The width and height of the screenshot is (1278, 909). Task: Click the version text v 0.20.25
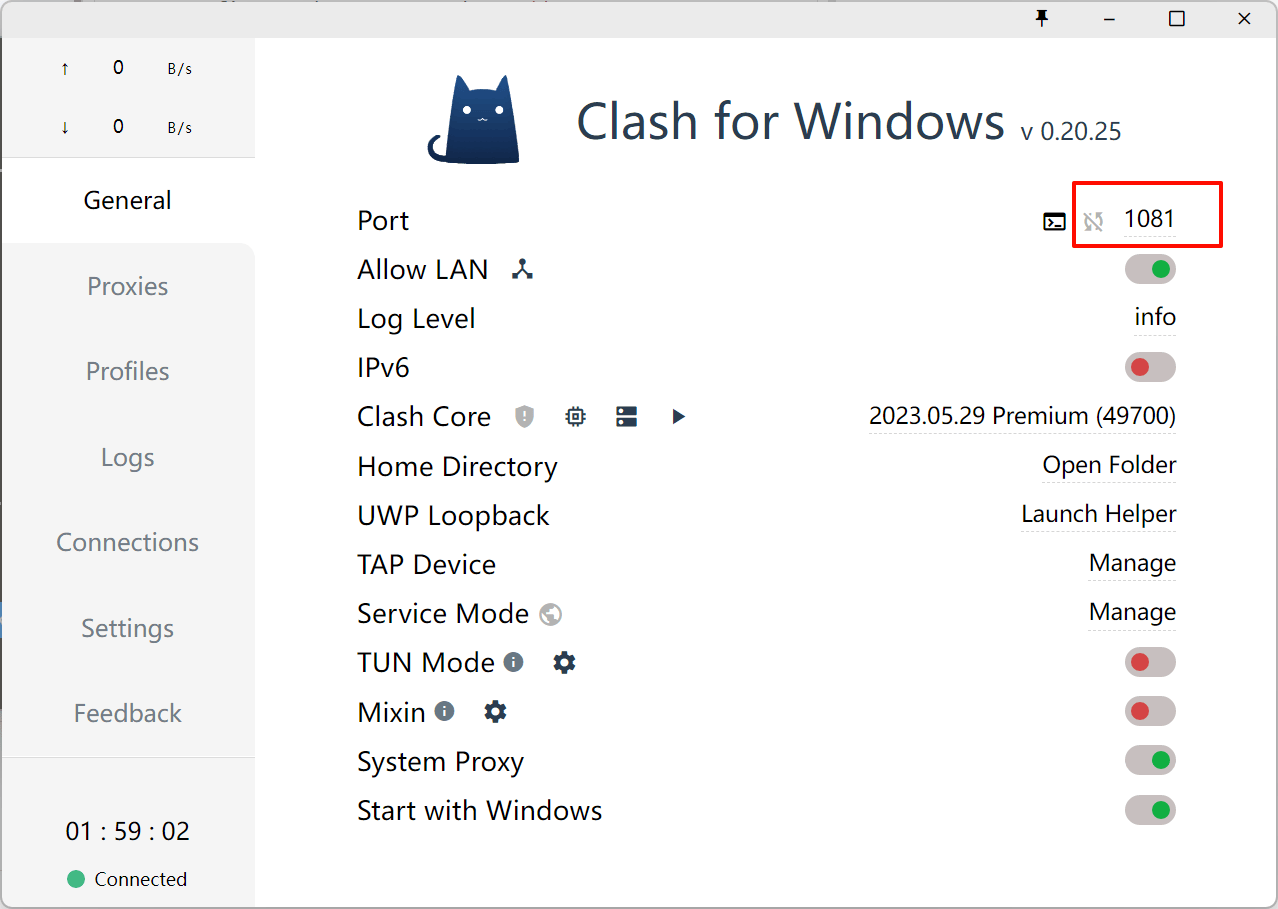click(x=1071, y=131)
